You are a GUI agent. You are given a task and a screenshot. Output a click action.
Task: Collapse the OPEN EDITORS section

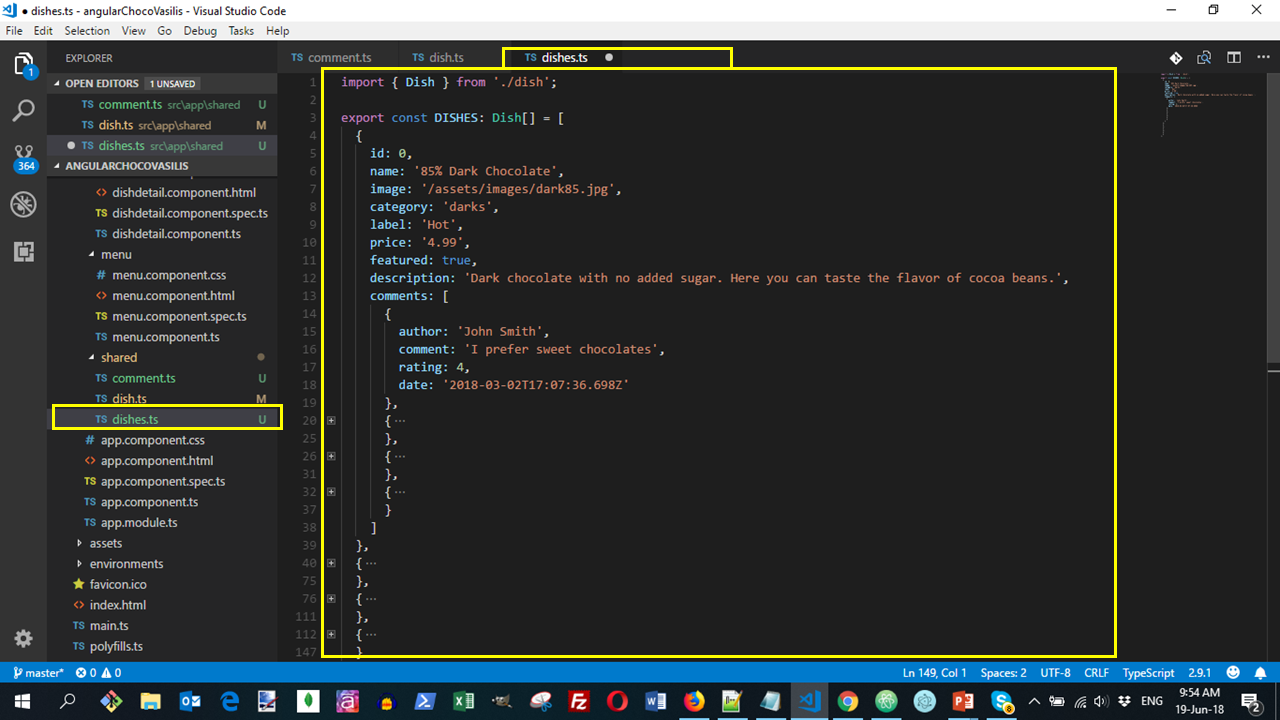pos(100,83)
